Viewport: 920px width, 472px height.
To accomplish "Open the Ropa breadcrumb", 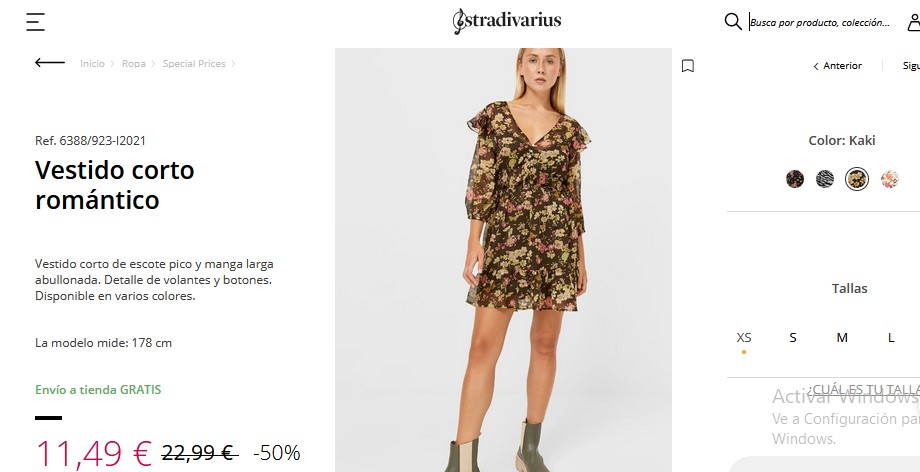I will [134, 63].
